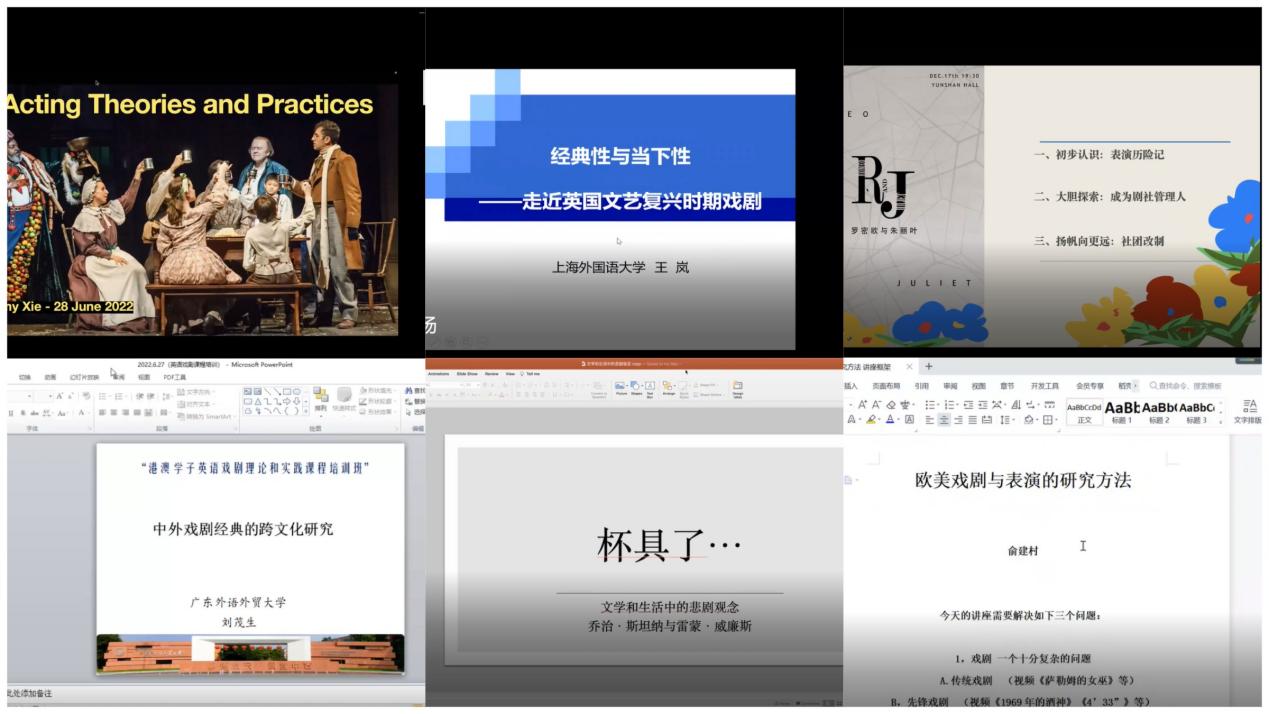Click the new tab plus button in WPS
The image size is (1269, 714).
coord(928,367)
